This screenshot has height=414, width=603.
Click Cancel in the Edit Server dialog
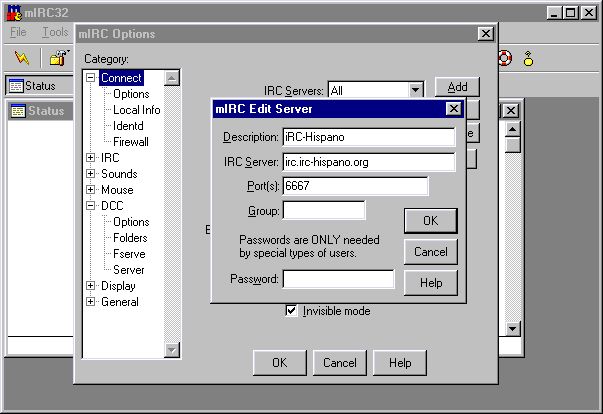pyautogui.click(x=431, y=252)
